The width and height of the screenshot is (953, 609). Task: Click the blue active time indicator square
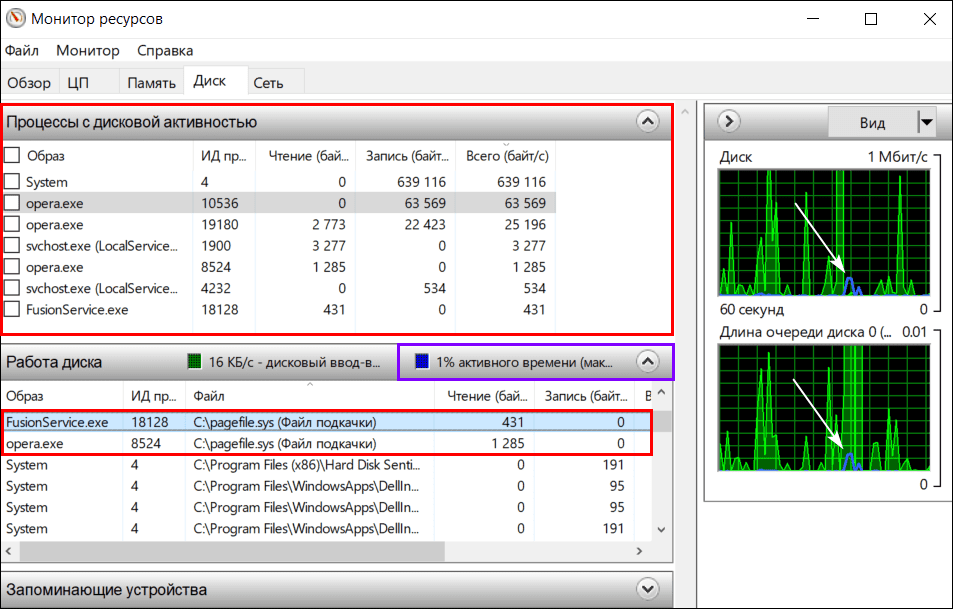421,361
